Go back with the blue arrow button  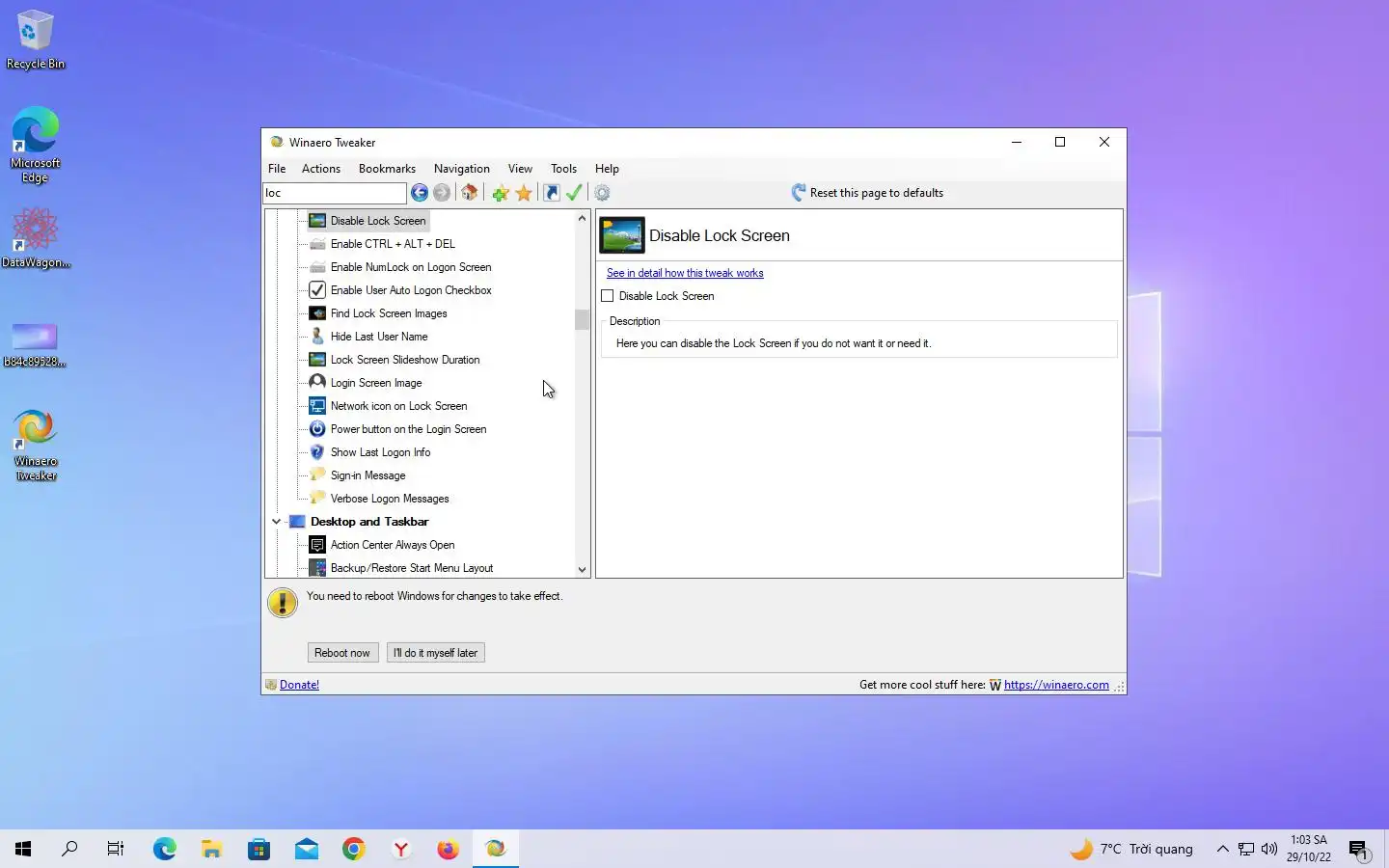(420, 193)
